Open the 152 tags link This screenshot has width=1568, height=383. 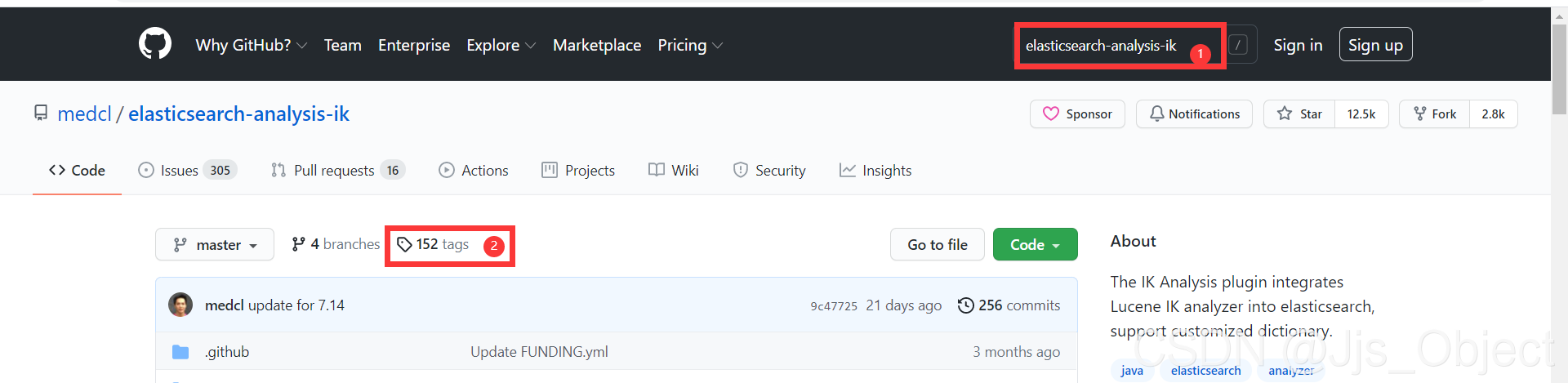(433, 244)
